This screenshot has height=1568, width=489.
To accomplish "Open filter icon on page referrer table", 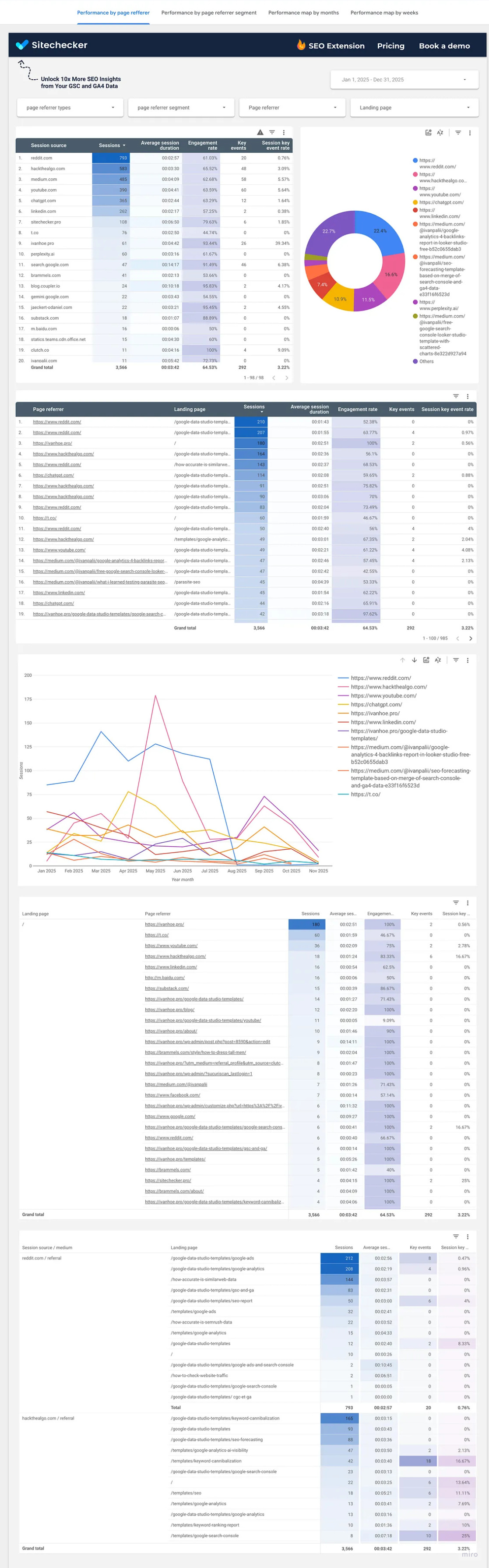I will [x=456, y=396].
